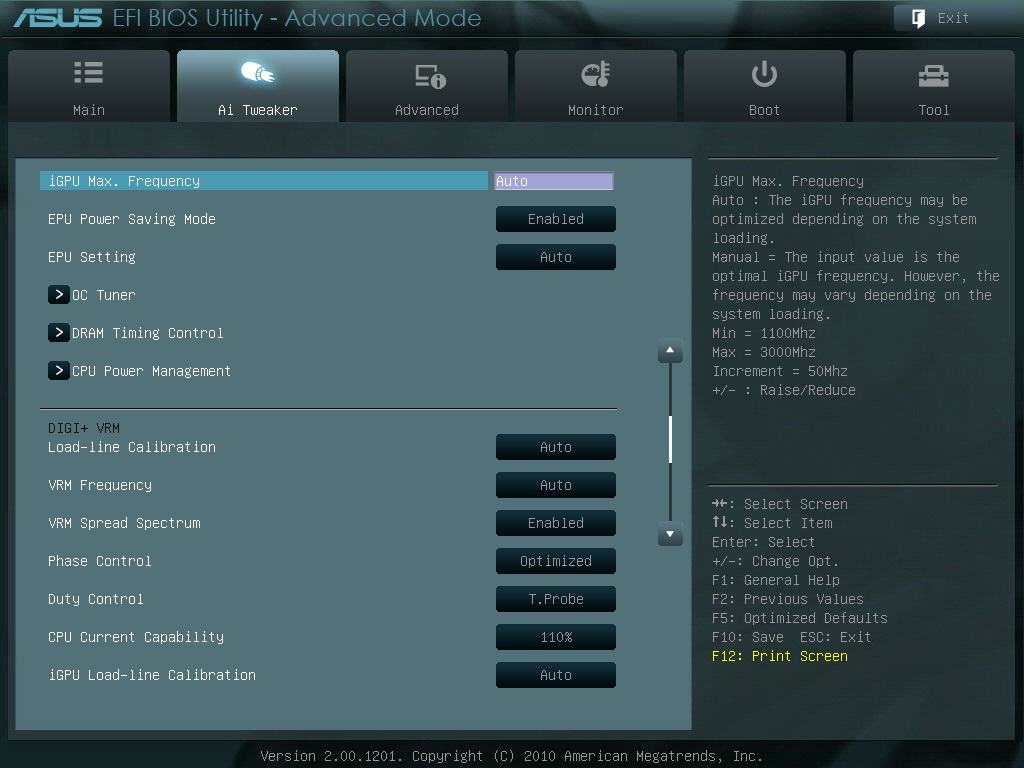Viewport: 1024px width, 768px height.
Task: Click the VRM Spread Spectrum label
Action: tap(124, 523)
